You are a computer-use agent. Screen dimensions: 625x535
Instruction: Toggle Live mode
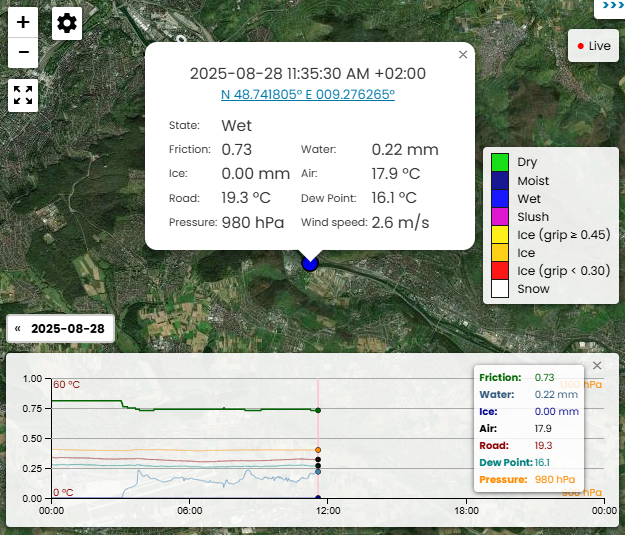click(593, 45)
